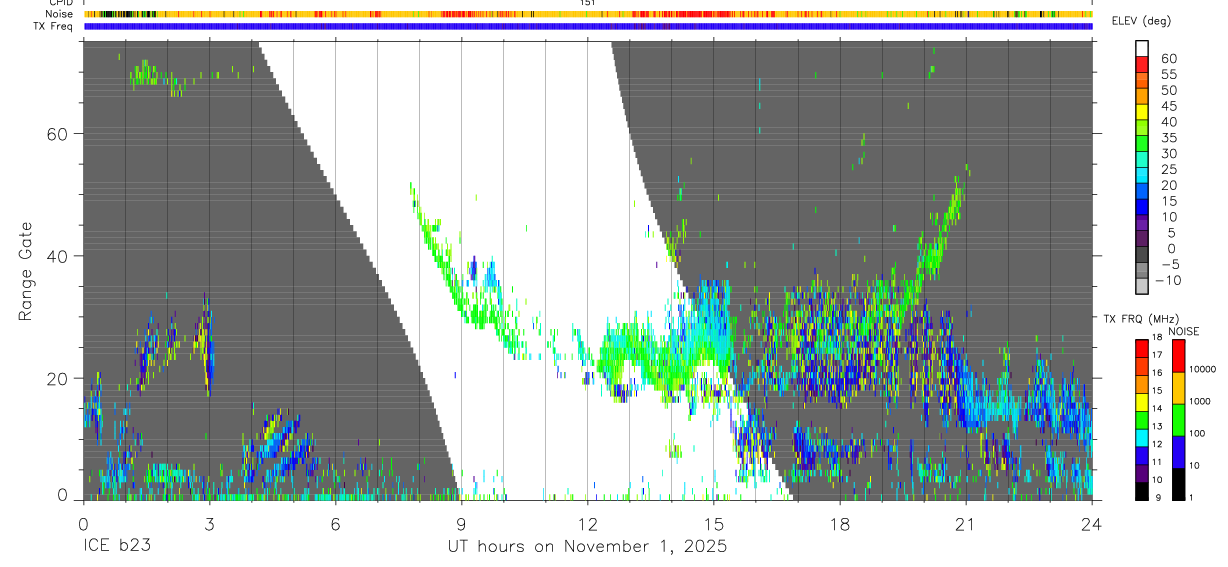
Task: Click the 20 tick on Range Gate axis
Action: (x=59, y=378)
